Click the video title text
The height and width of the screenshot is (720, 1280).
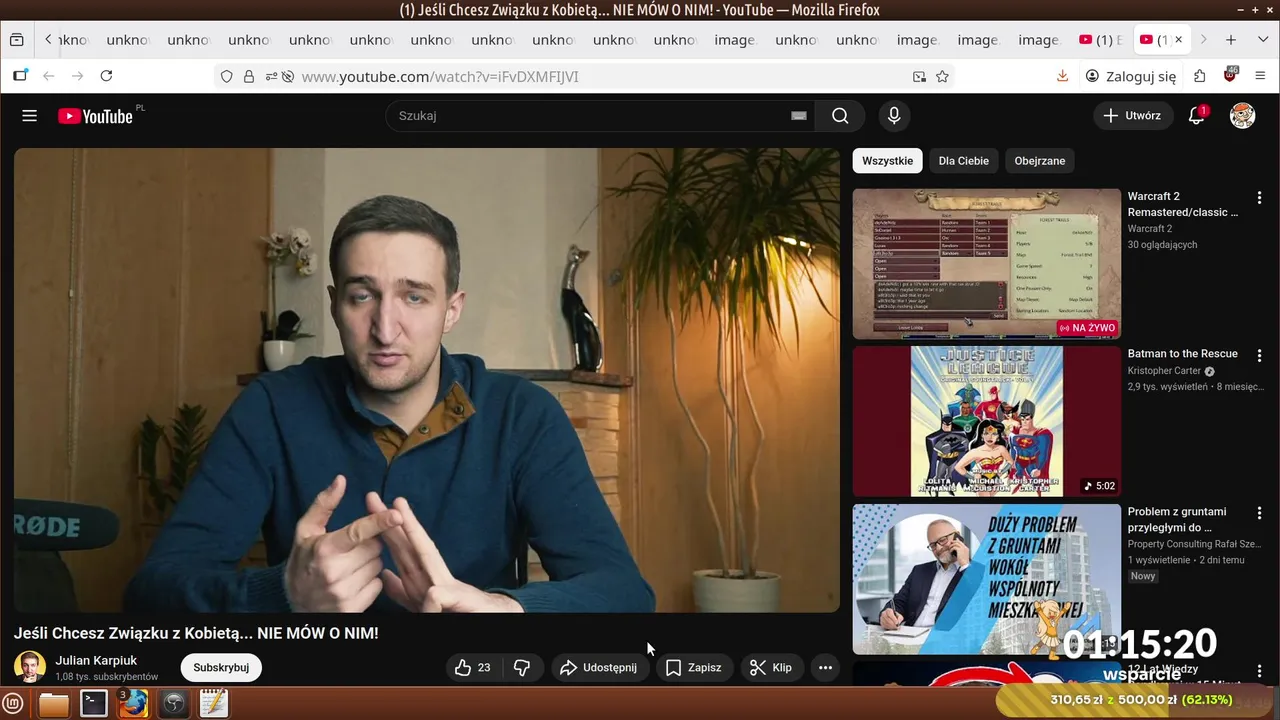(196, 633)
